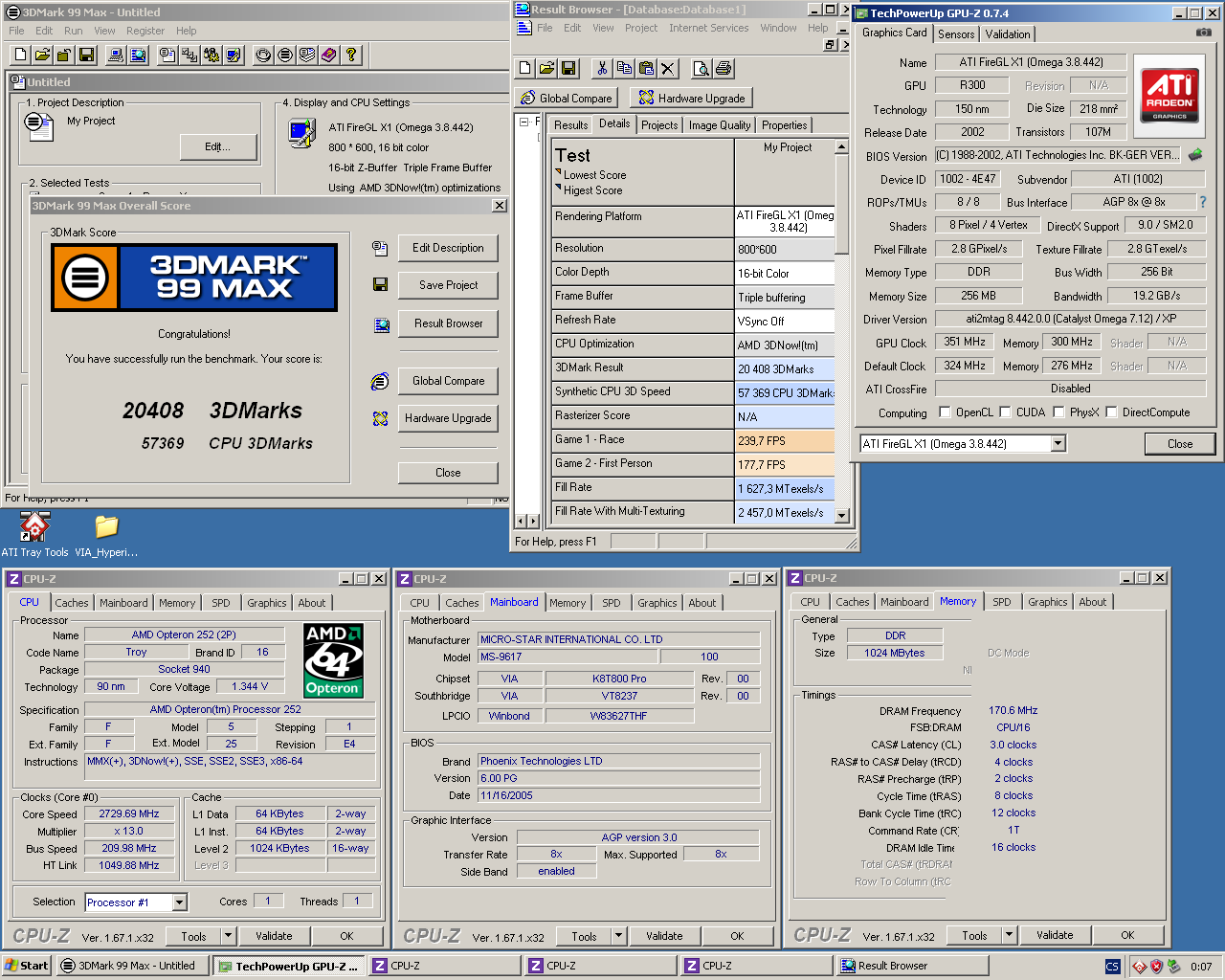Click the 239,7 FPS Game 1 Race value
Viewport: 1225px width, 980px height.
785,440
